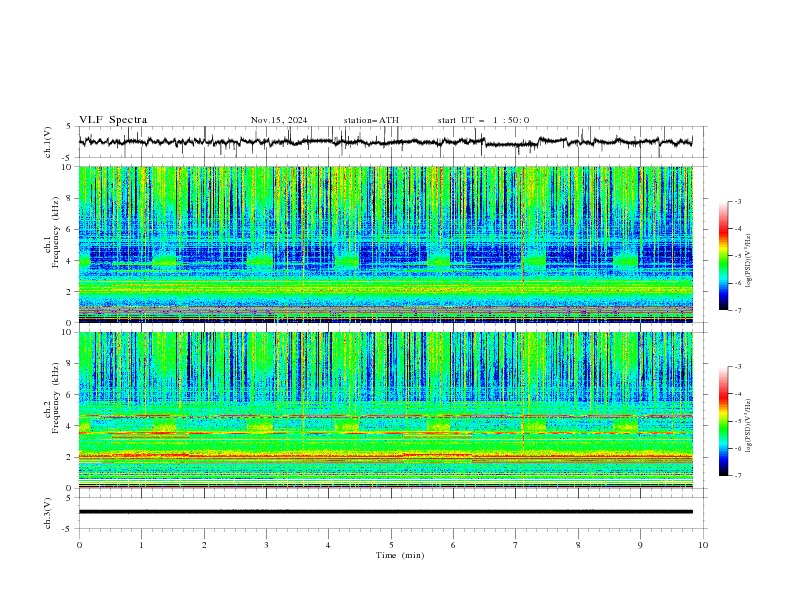
Task: Click the -4 value on ch.2 colorbar
Action: pyautogui.click(x=738, y=394)
